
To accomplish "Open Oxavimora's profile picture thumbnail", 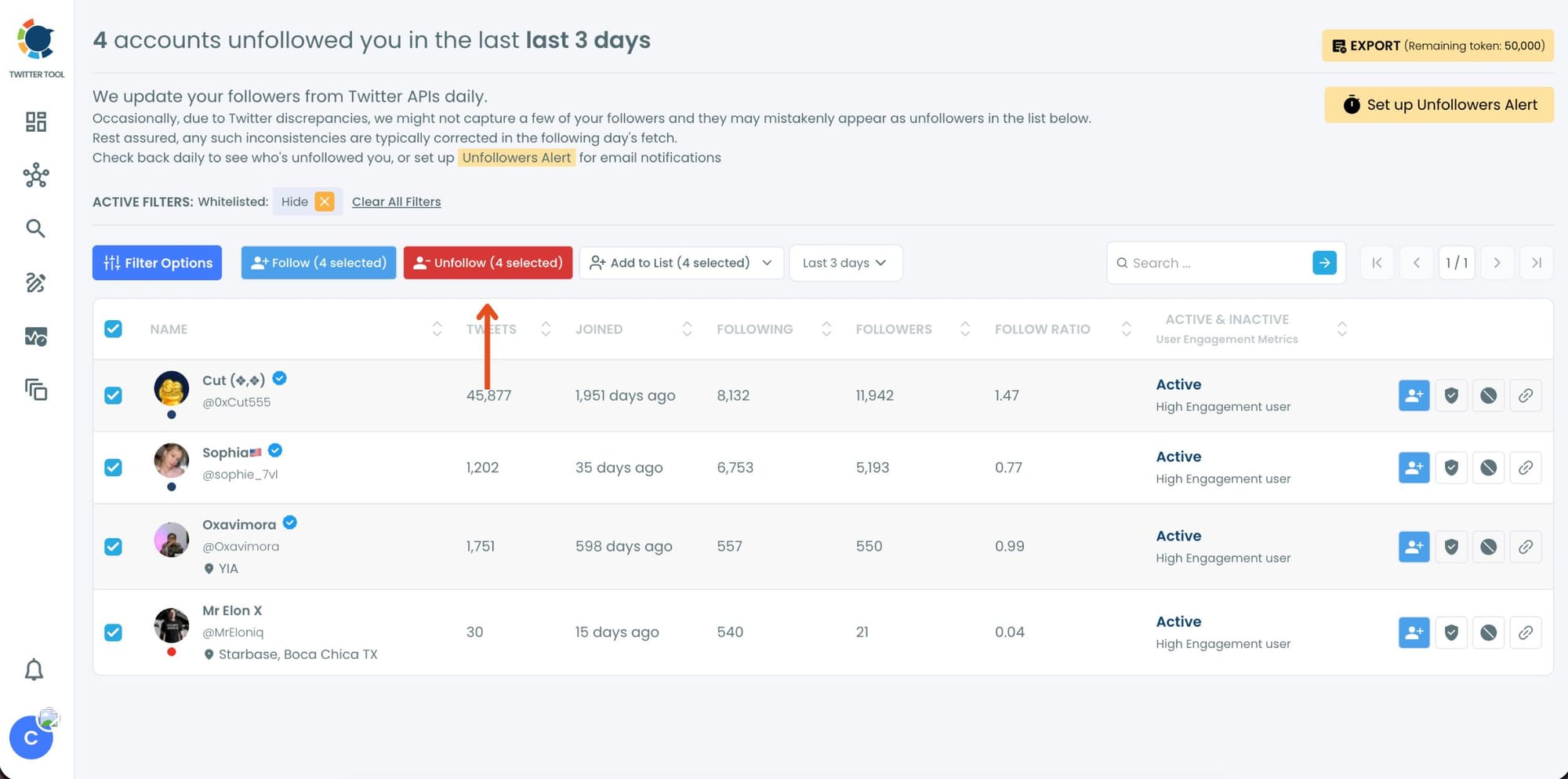I will (x=172, y=540).
